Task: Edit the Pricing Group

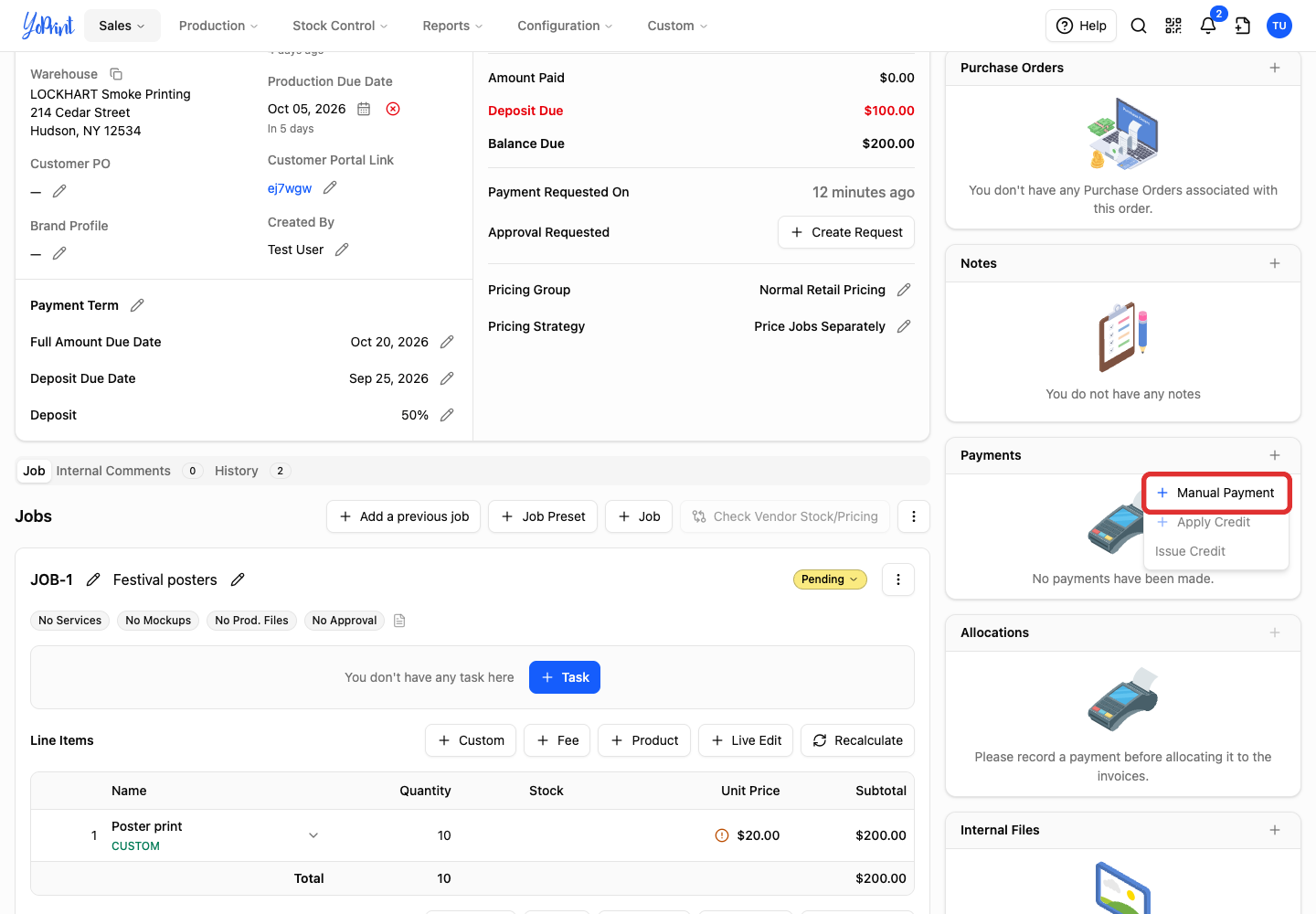Action: click(x=904, y=290)
